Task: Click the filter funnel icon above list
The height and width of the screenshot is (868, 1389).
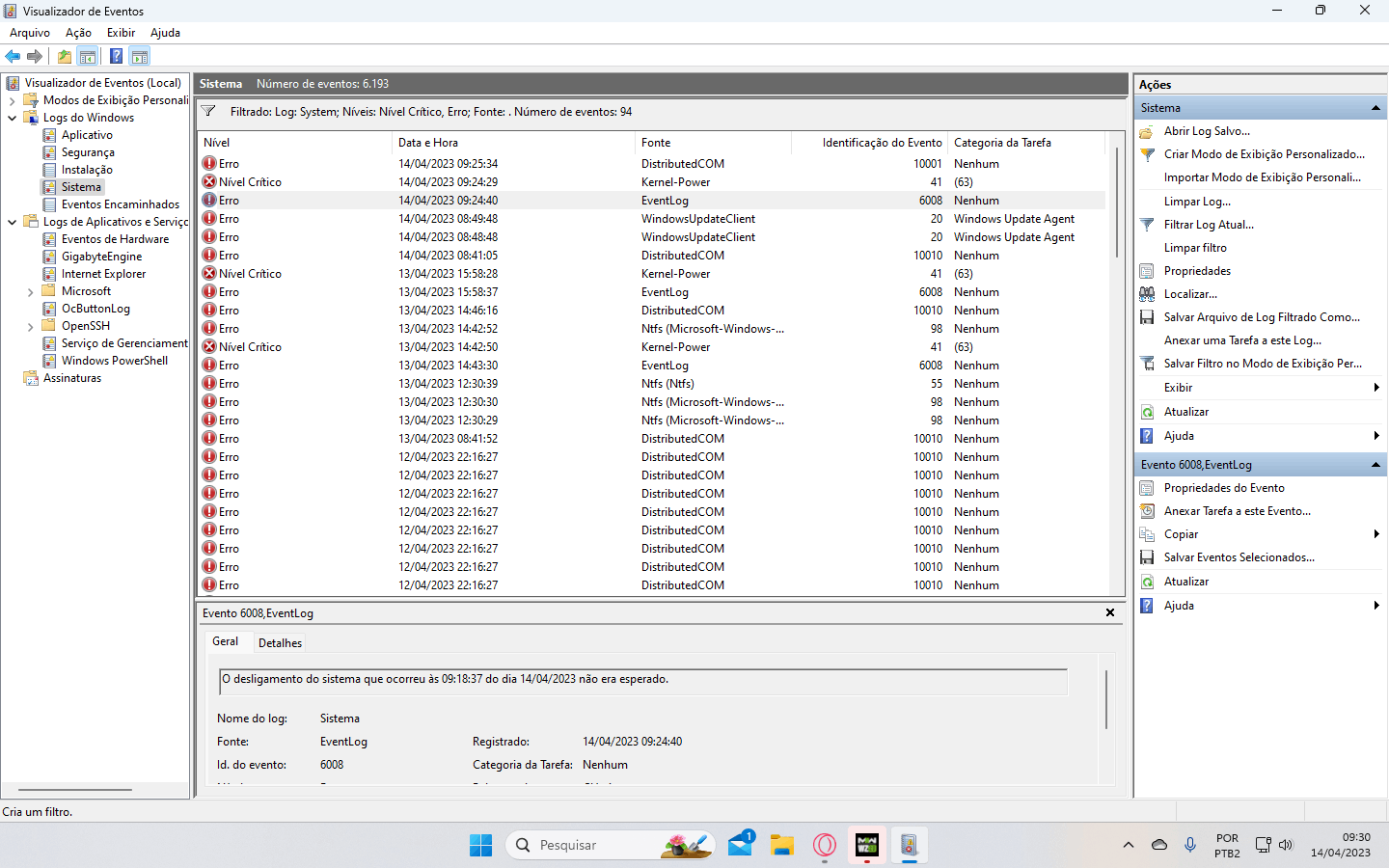Action: (x=207, y=112)
